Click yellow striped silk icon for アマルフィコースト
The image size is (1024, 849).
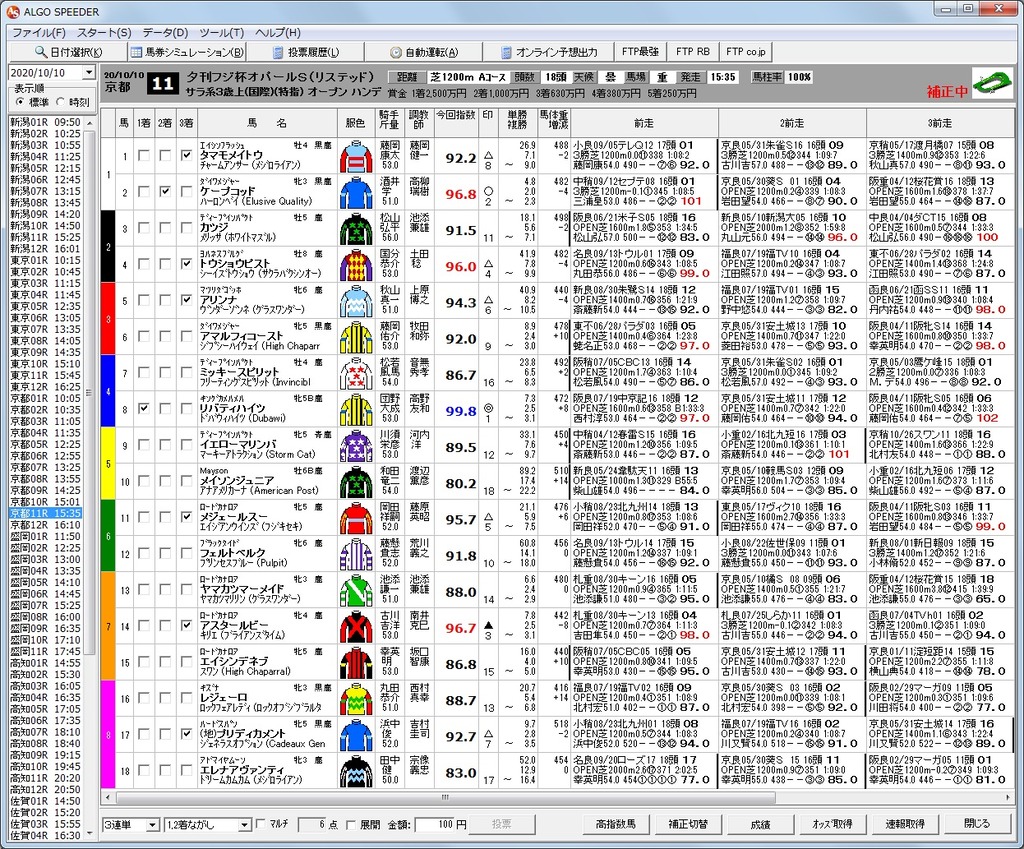[x=356, y=338]
